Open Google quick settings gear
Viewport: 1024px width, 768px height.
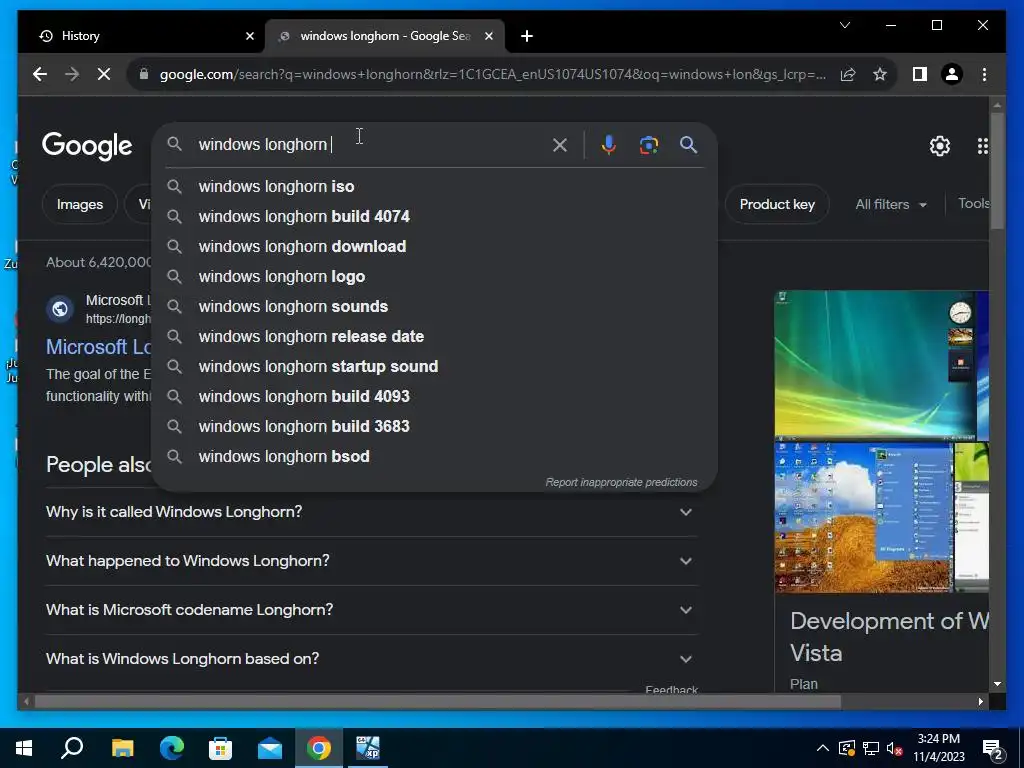tap(940, 146)
